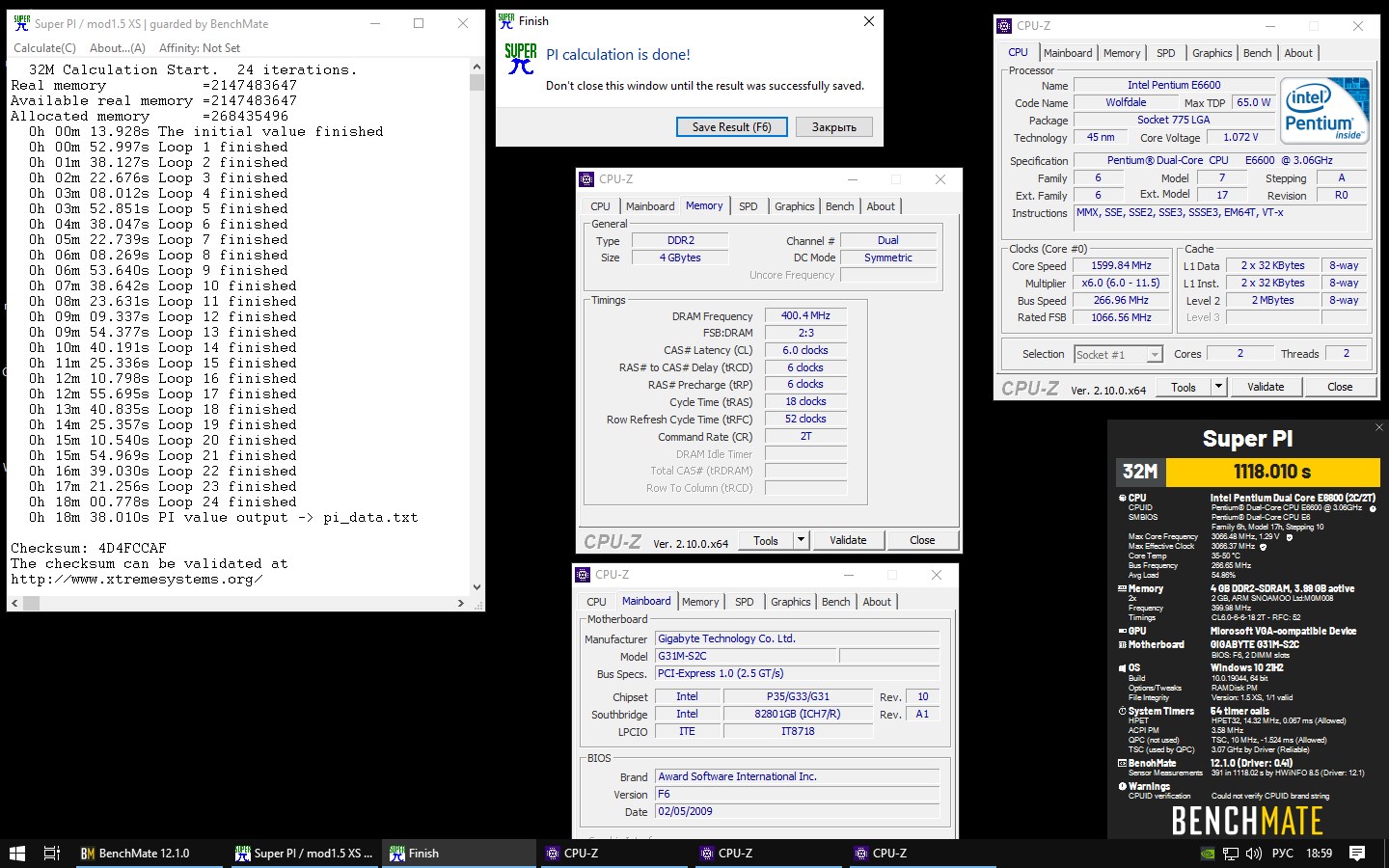1389x868 pixels.
Task: Click the taskbar clock showing 18:59
Action: coord(1319,854)
